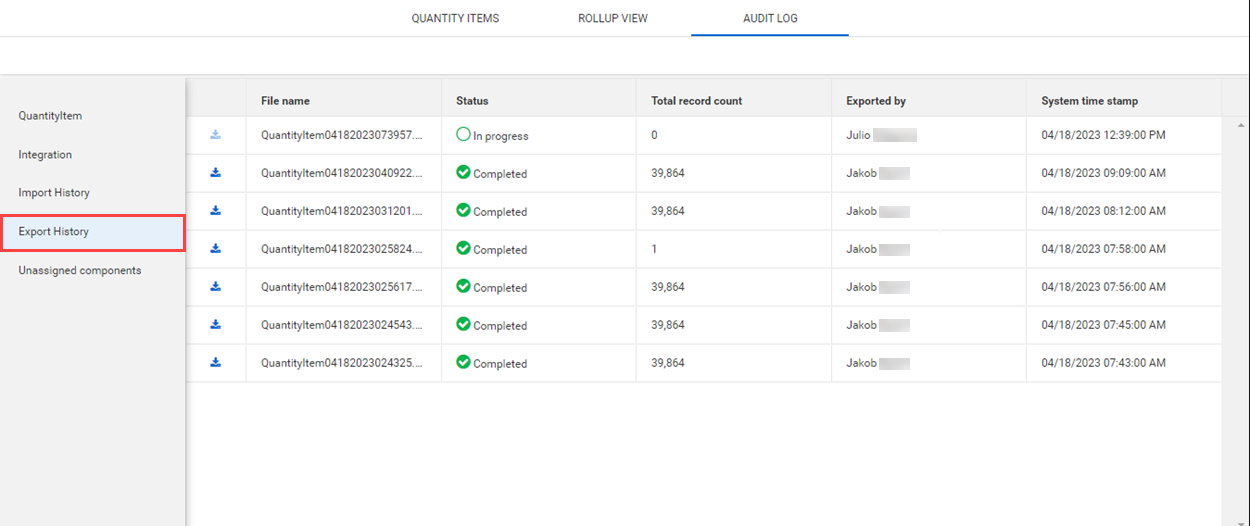Sort by System time stamp column header
This screenshot has width=1250, height=526.
point(1089,101)
